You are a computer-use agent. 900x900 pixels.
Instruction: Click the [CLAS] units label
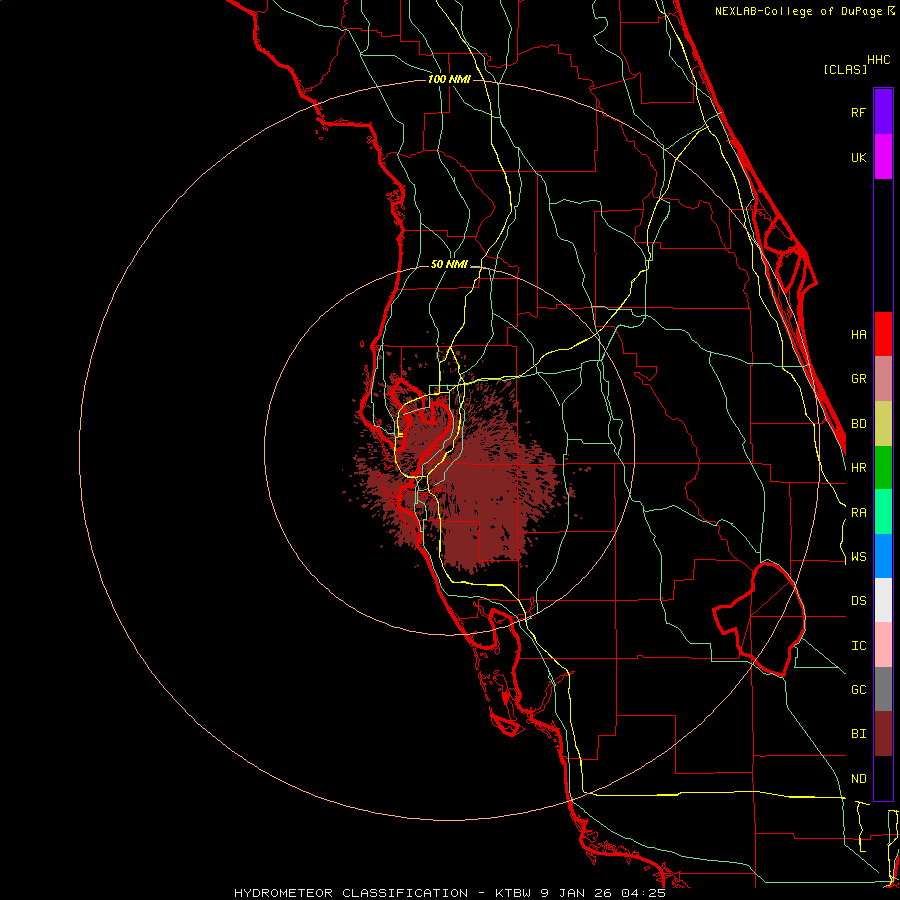tap(844, 69)
